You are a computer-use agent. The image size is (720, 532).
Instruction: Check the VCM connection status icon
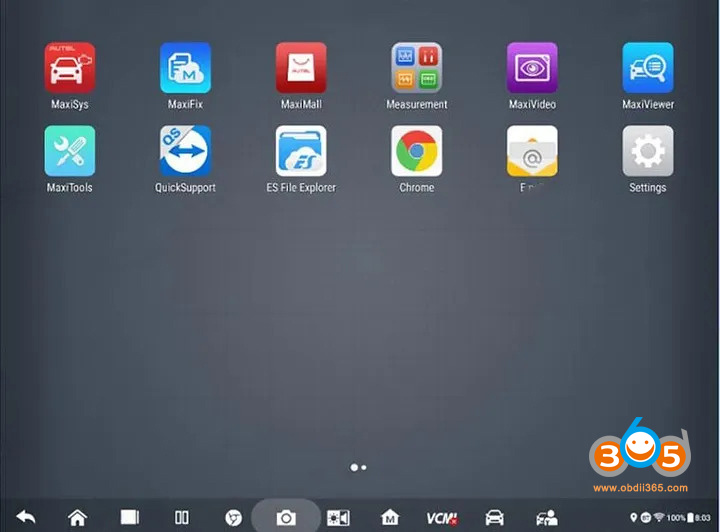point(442,518)
